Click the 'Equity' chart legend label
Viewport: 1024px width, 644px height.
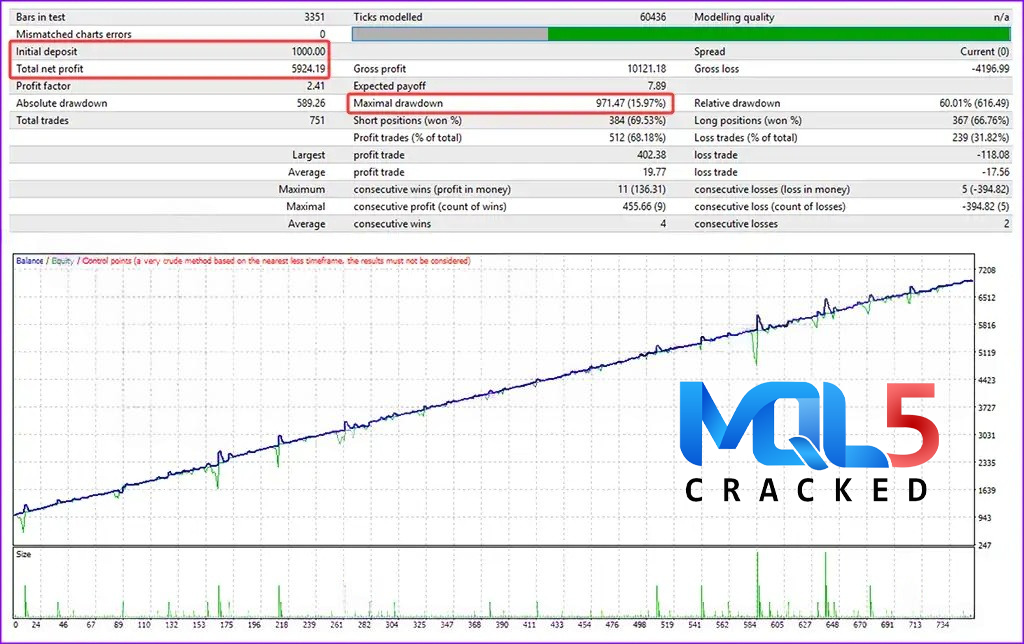click(x=63, y=261)
